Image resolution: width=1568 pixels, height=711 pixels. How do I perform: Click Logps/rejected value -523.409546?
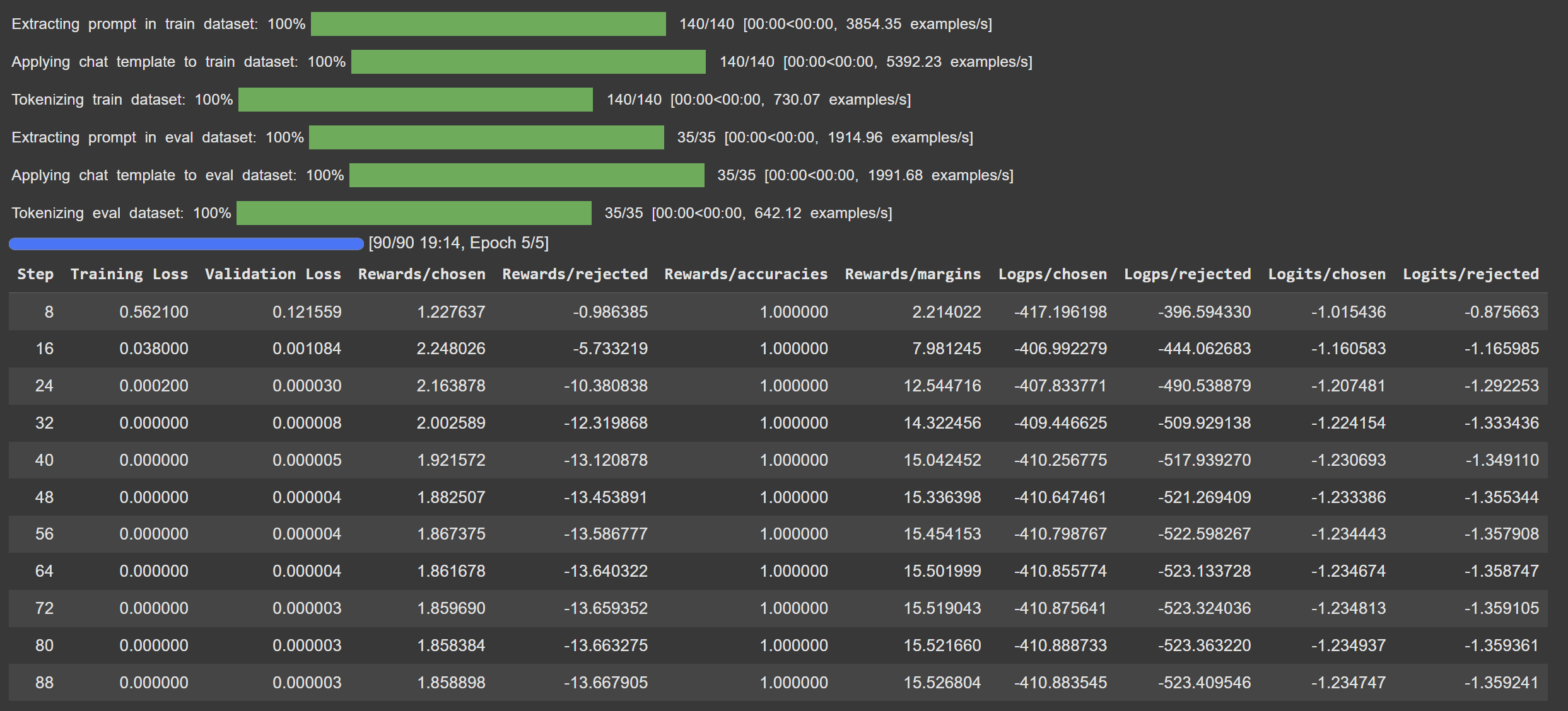(1203, 683)
